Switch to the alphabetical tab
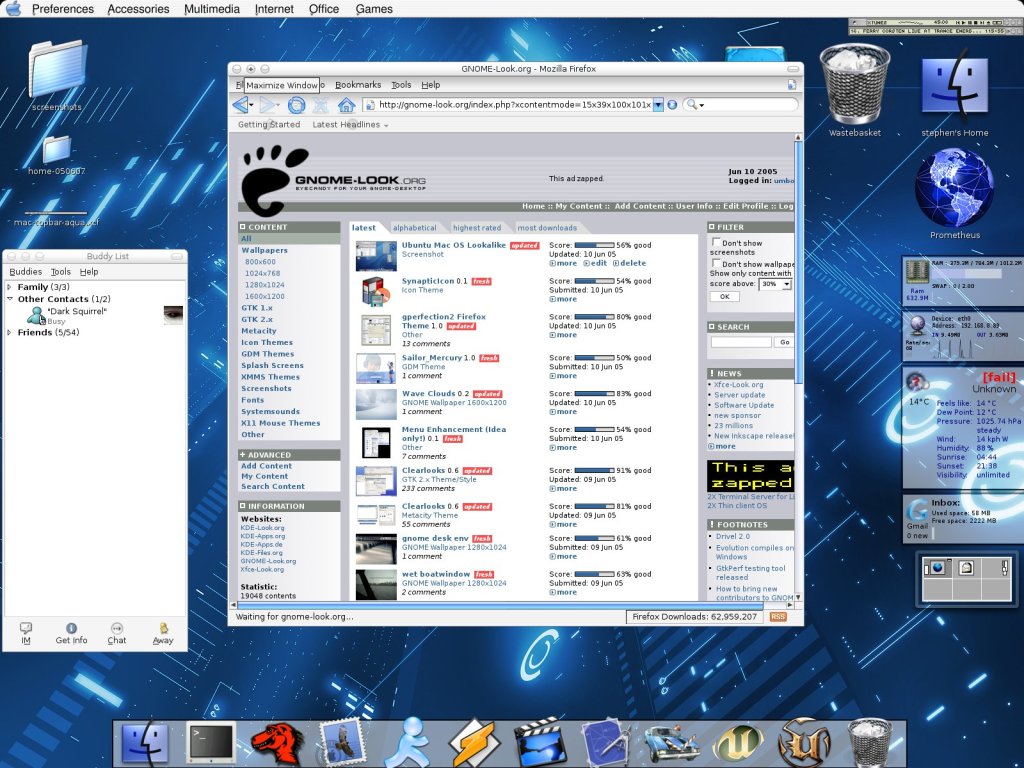Viewport: 1024px width, 768px height. (x=415, y=228)
